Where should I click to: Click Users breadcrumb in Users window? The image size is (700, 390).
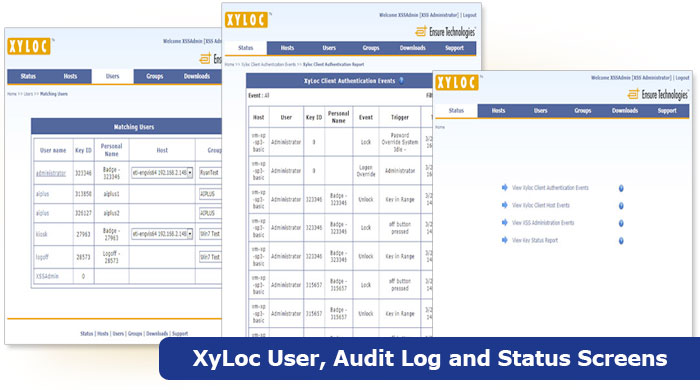[28, 94]
